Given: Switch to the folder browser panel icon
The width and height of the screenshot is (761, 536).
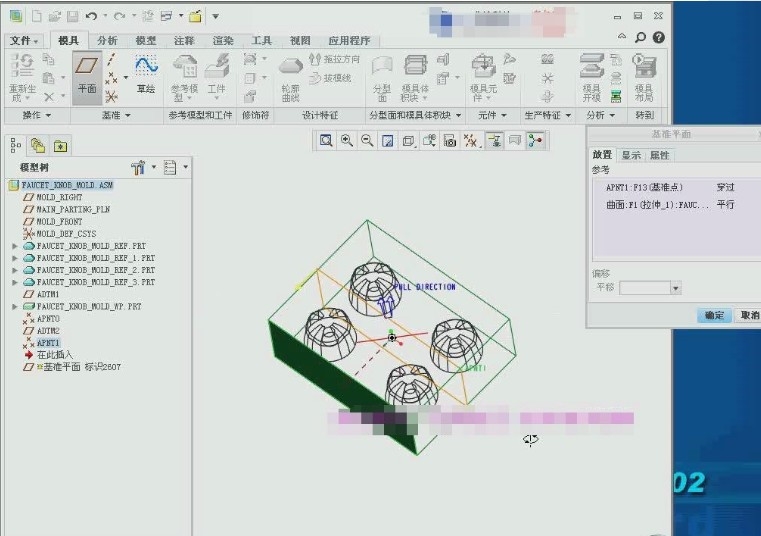Looking at the screenshot, I should 38,145.
